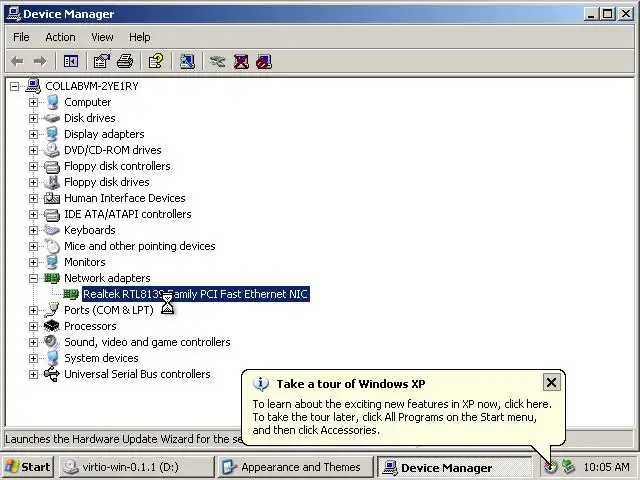Select the Computer label
The width and height of the screenshot is (640, 480).
click(x=87, y=102)
